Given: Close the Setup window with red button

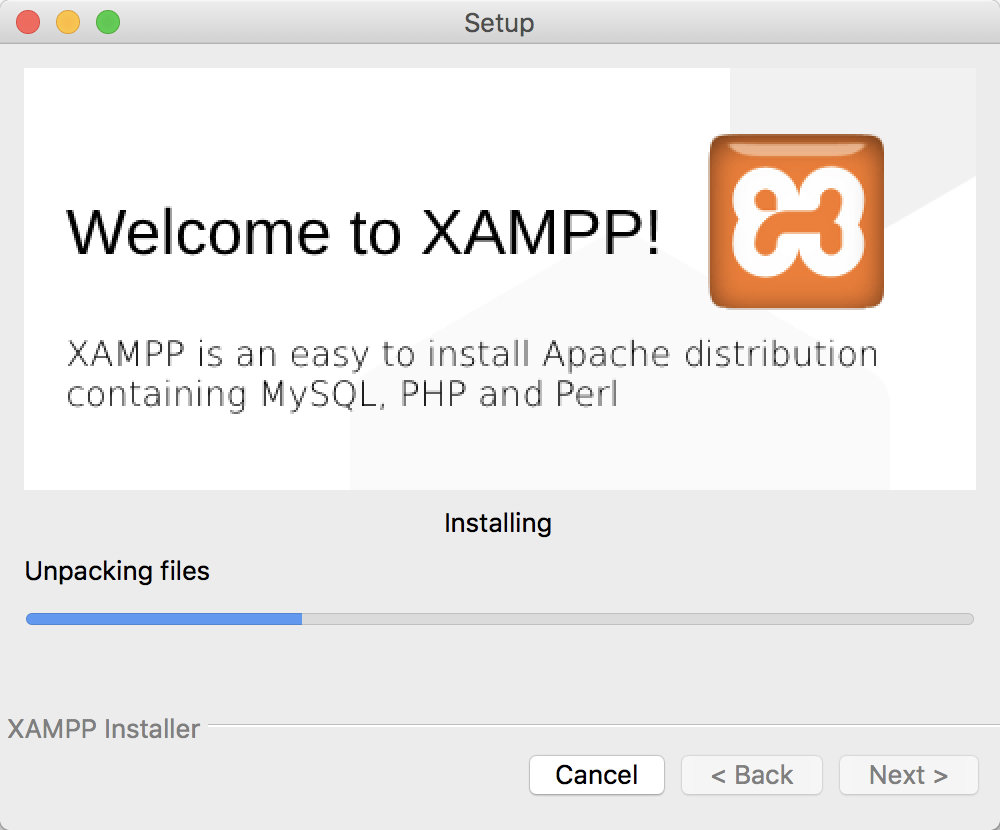Looking at the screenshot, I should [x=28, y=22].
